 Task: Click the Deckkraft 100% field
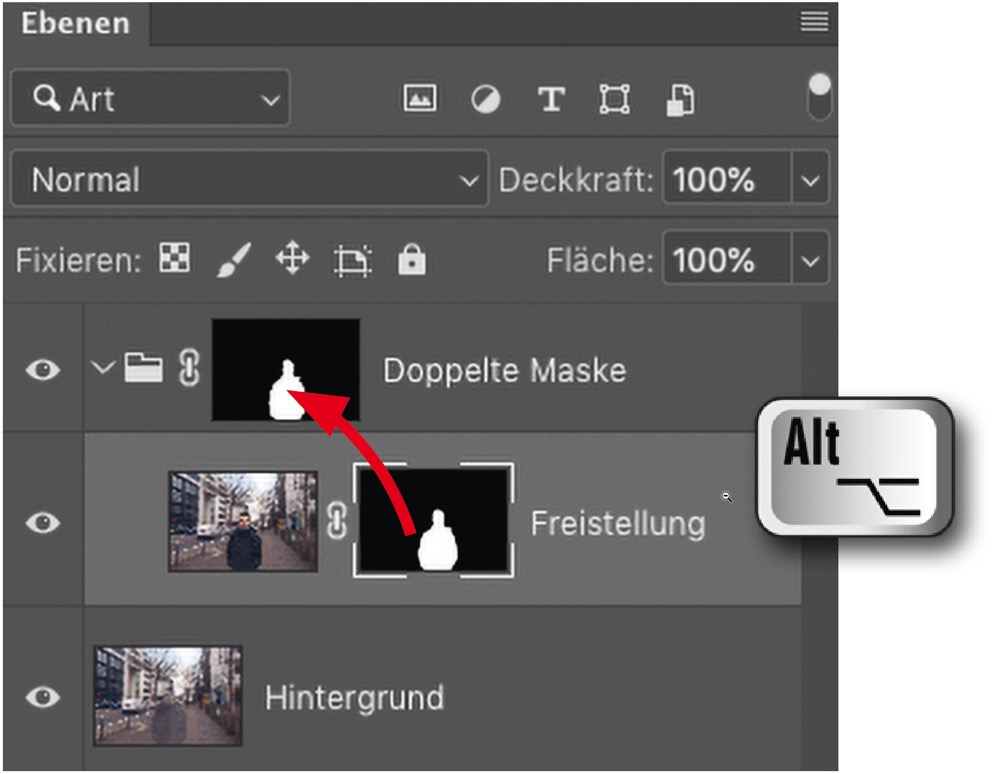(x=727, y=179)
